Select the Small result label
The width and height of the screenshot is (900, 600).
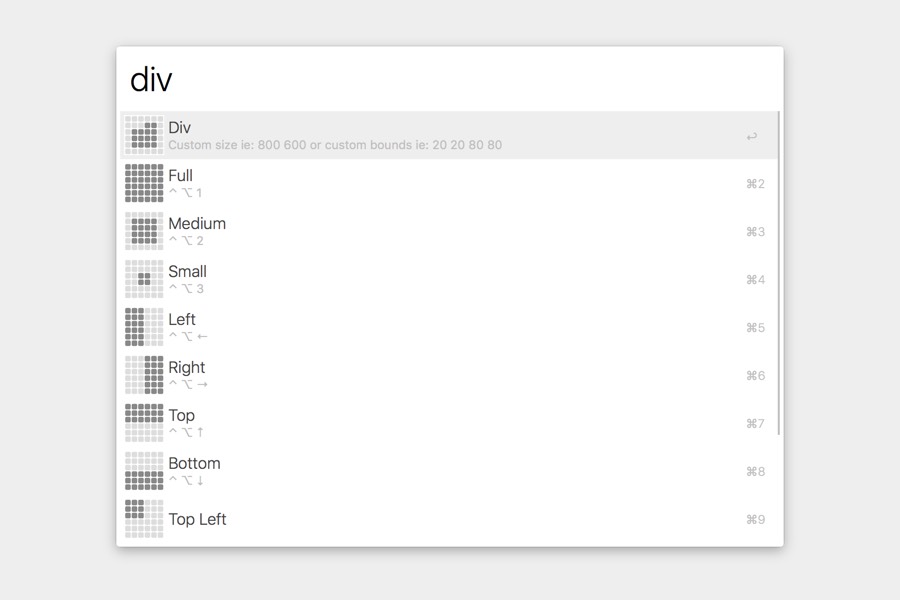pos(188,272)
